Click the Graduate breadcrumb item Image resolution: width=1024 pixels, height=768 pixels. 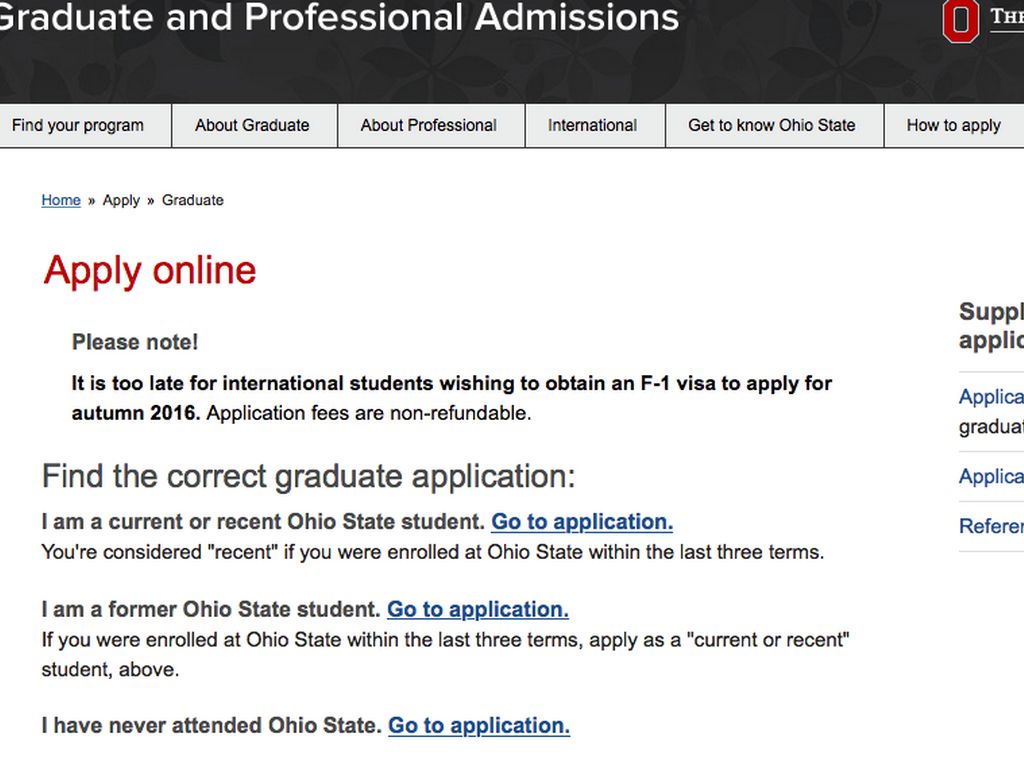(193, 200)
